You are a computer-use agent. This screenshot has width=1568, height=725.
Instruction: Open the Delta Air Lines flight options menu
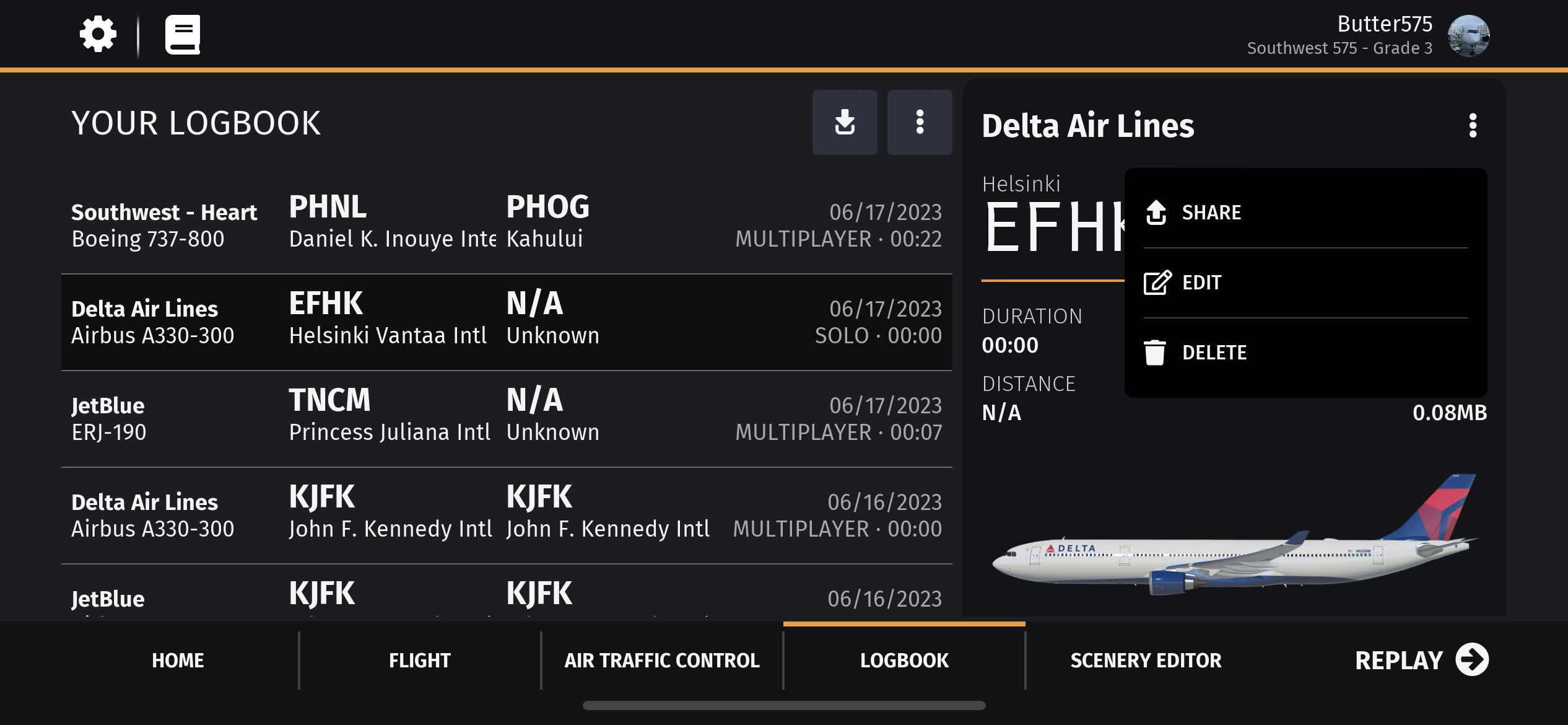tap(1473, 126)
